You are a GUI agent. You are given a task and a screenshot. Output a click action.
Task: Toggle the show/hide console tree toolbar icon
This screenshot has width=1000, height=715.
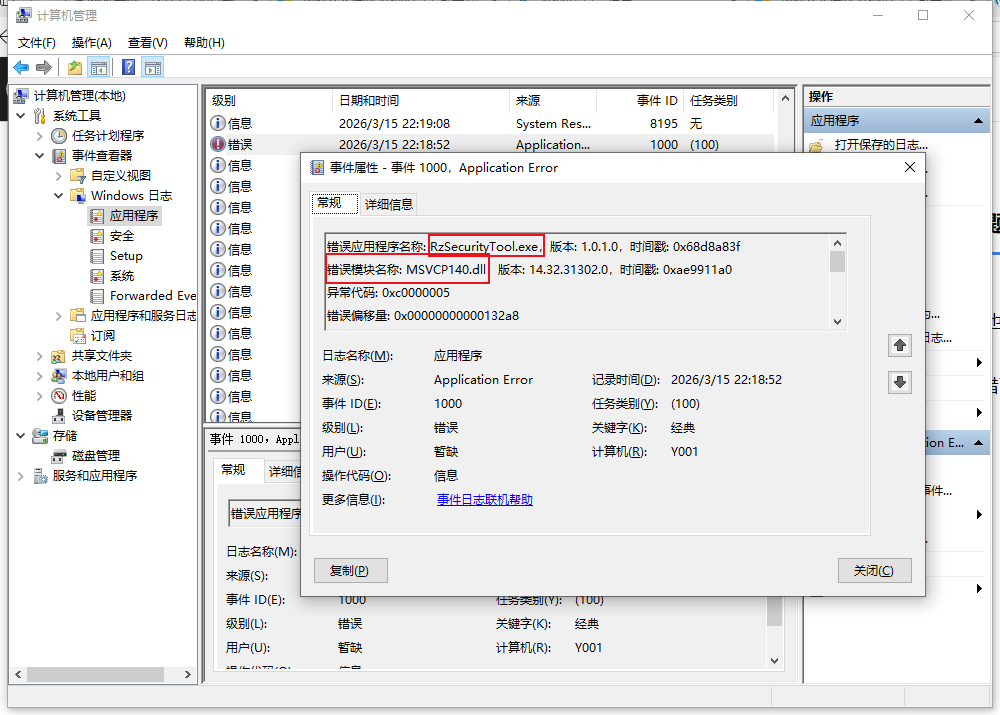[x=99, y=67]
